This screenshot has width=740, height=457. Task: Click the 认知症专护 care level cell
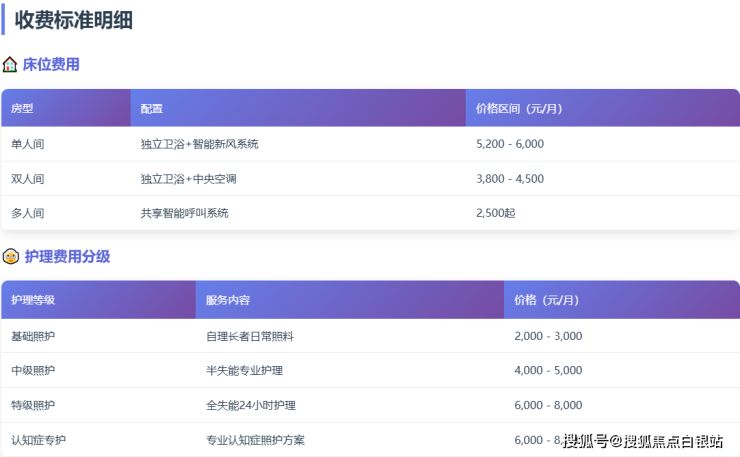tap(38, 440)
